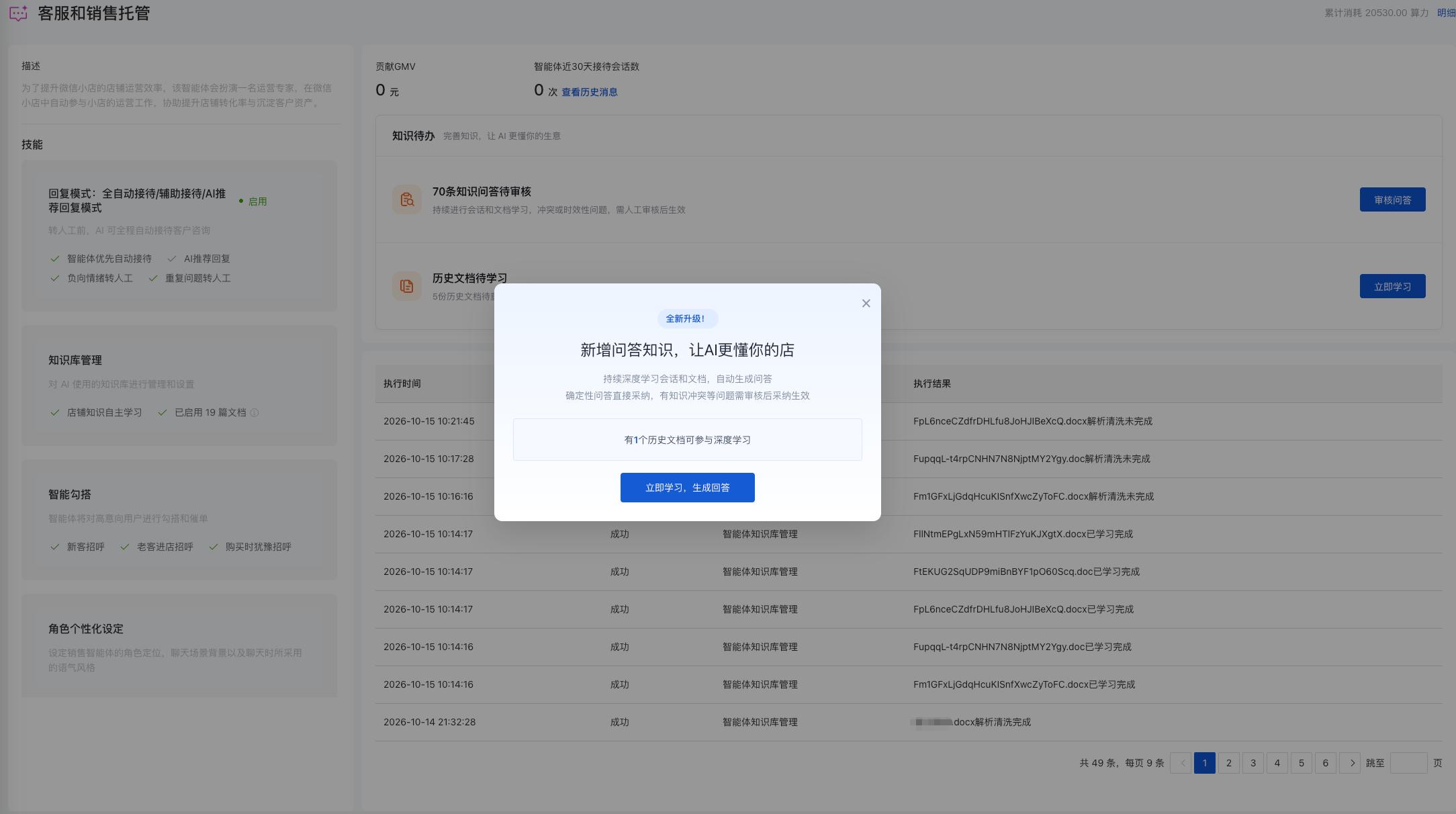
Task: Click 店铺知识自主学习 check item
Action: pyautogui.click(x=97, y=412)
